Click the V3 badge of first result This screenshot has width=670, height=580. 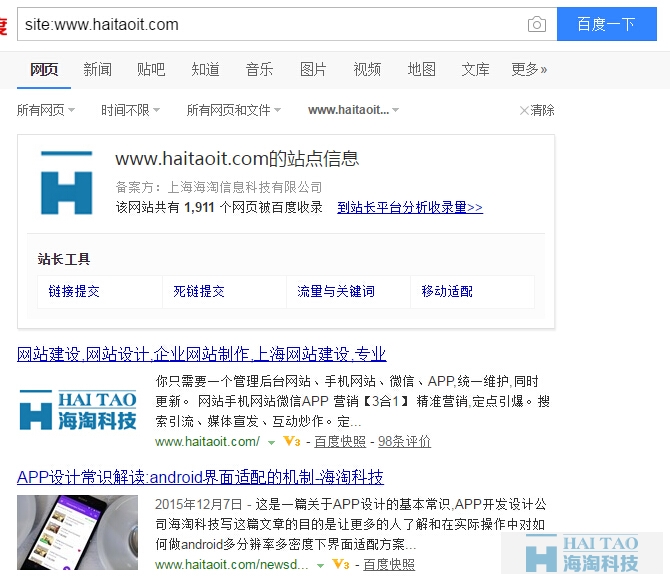(292, 442)
